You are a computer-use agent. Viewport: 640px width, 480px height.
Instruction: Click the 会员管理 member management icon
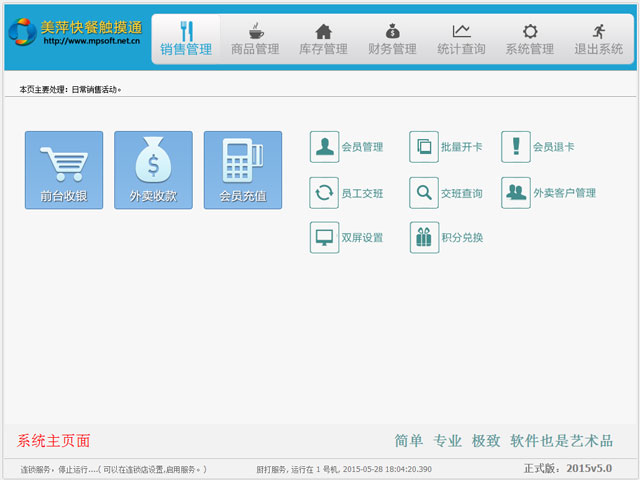coord(325,147)
